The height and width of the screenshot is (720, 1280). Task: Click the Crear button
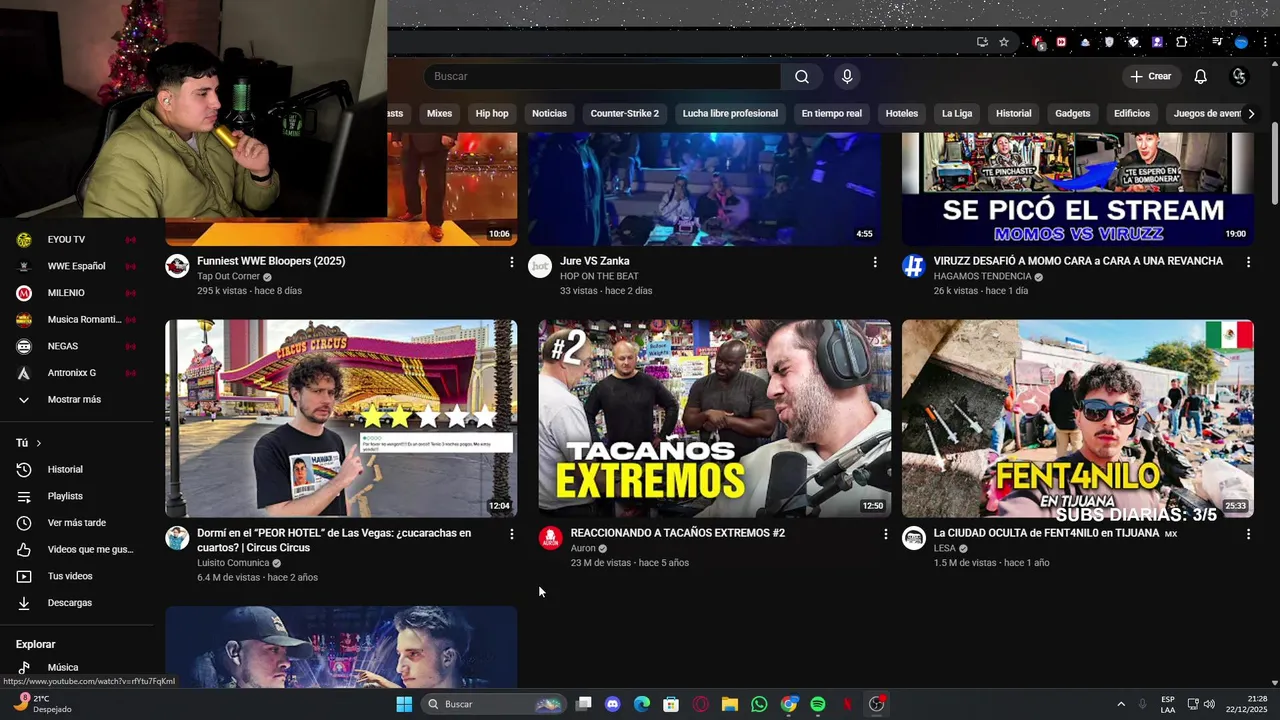click(1151, 77)
